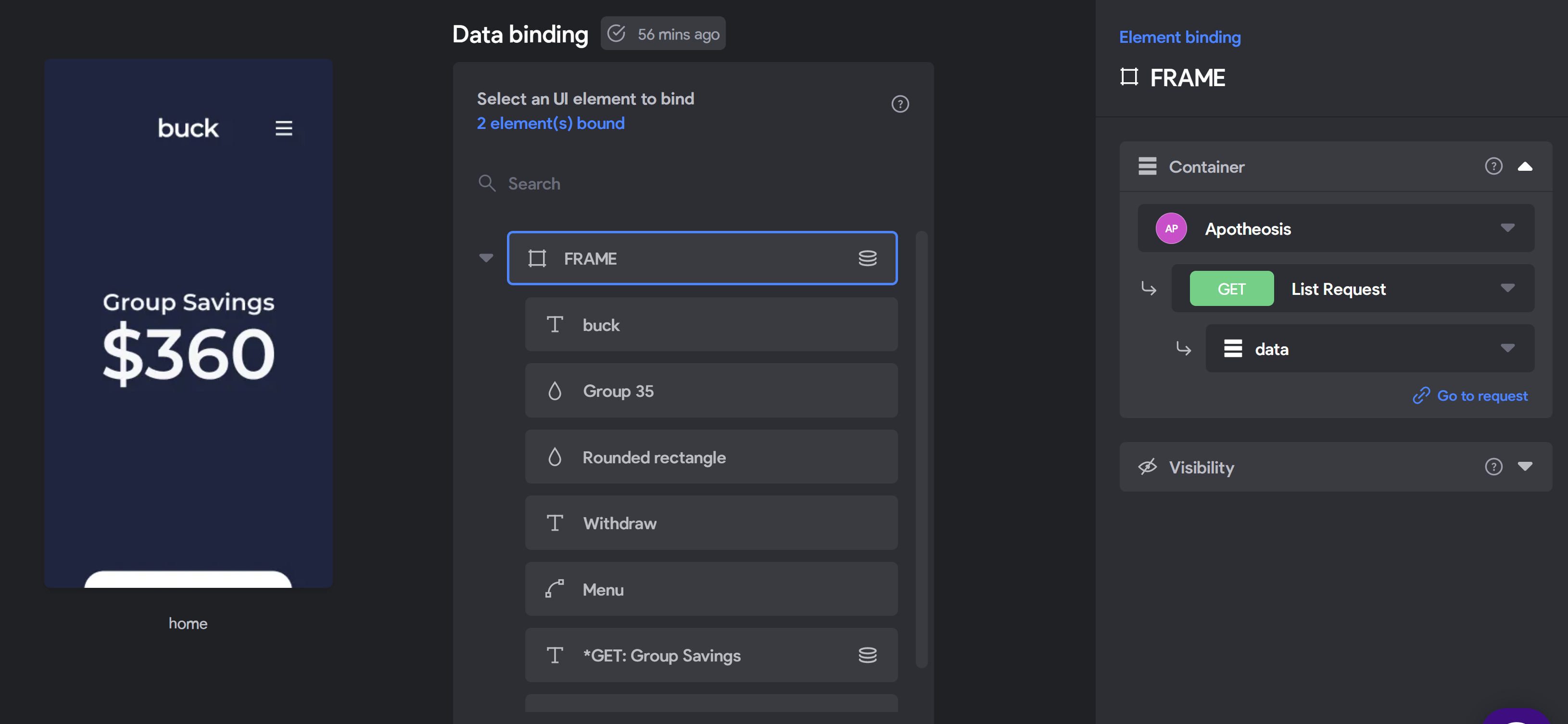This screenshot has width=1568, height=724.
Task: Click the saved checkmark icon beside 56 mins ago
Action: (617, 34)
